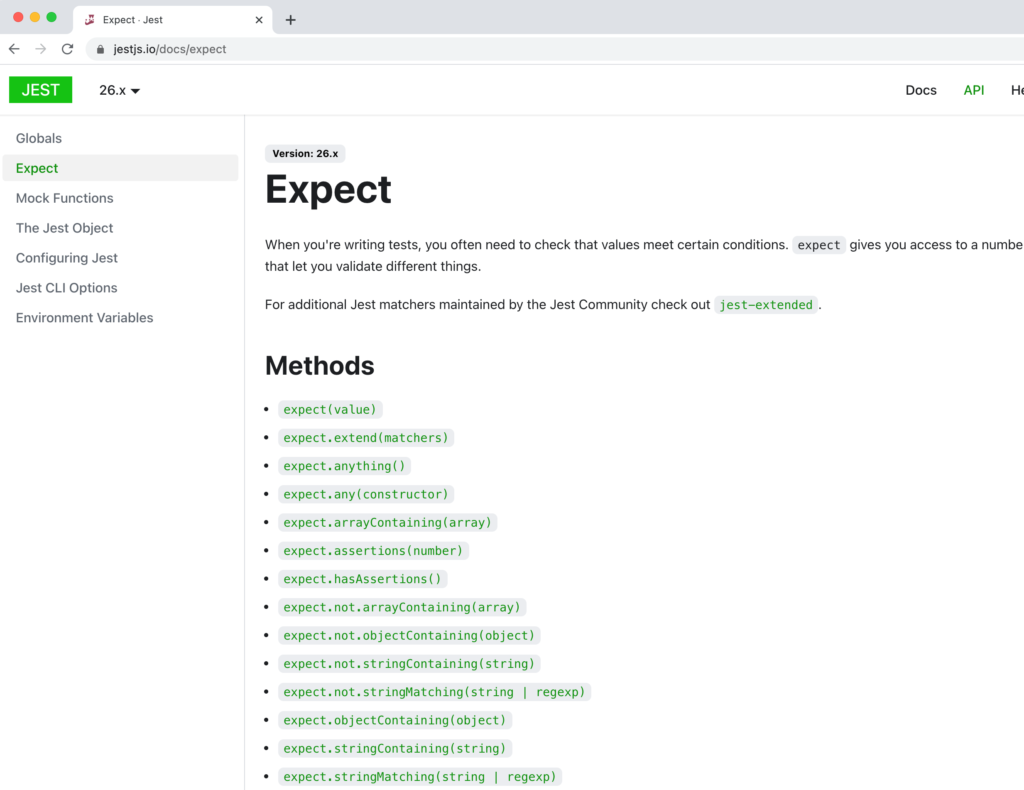Click the Version: 26.x badge
The width and height of the screenshot is (1024, 790).
(305, 153)
